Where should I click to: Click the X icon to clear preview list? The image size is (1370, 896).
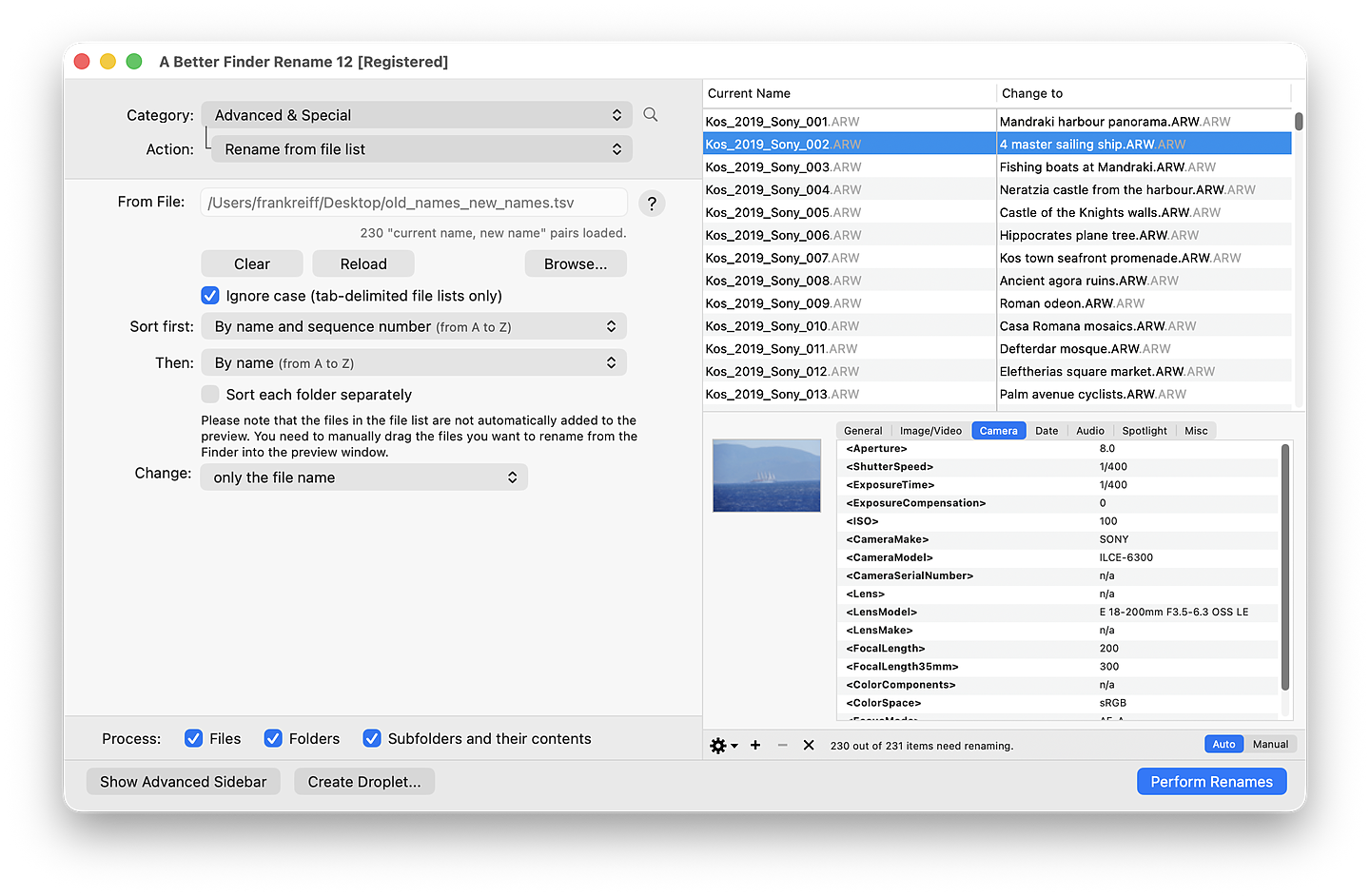click(809, 746)
